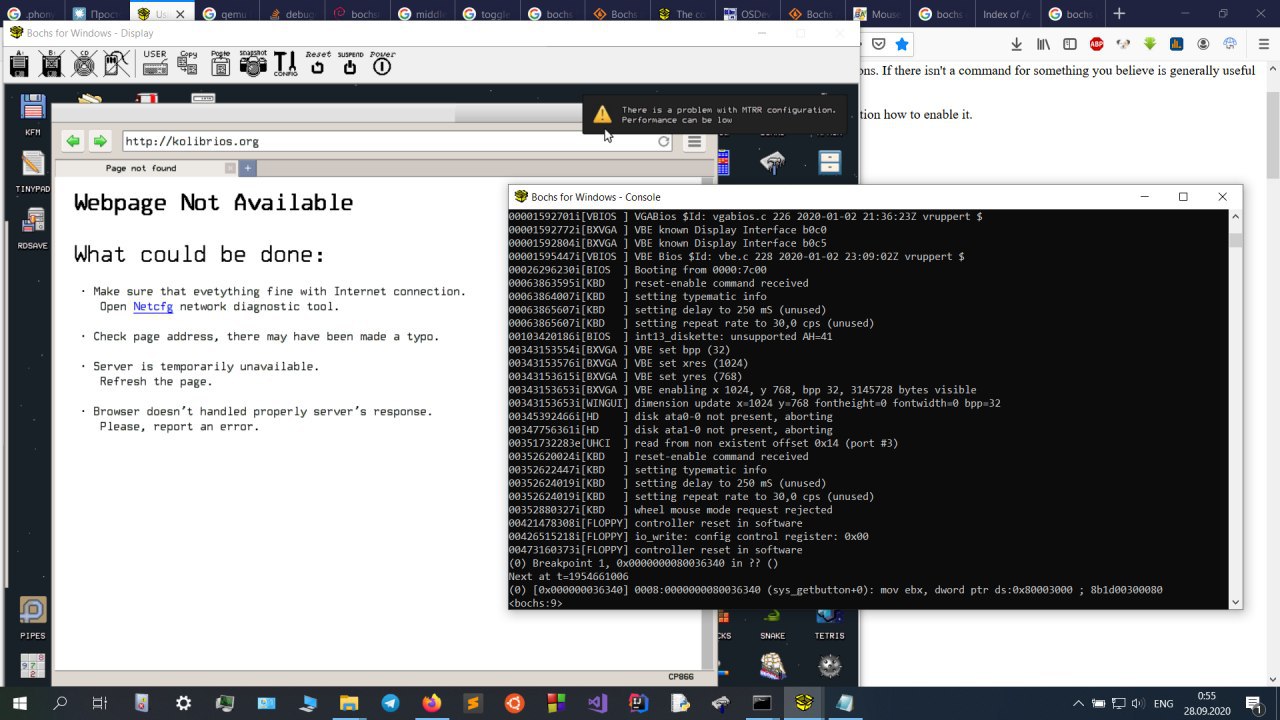Viewport: 1280px width, 720px height.
Task: Open the Netcfg diagnostic tool link
Action: [x=153, y=306]
